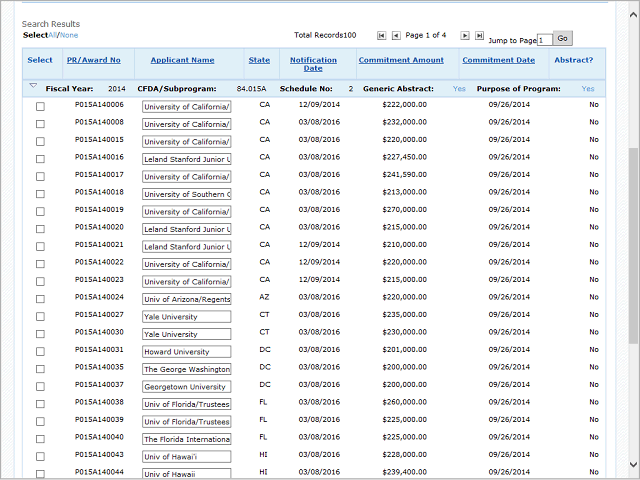Open the Purpose of Program Yes link
640x480 pixels.
[587, 88]
